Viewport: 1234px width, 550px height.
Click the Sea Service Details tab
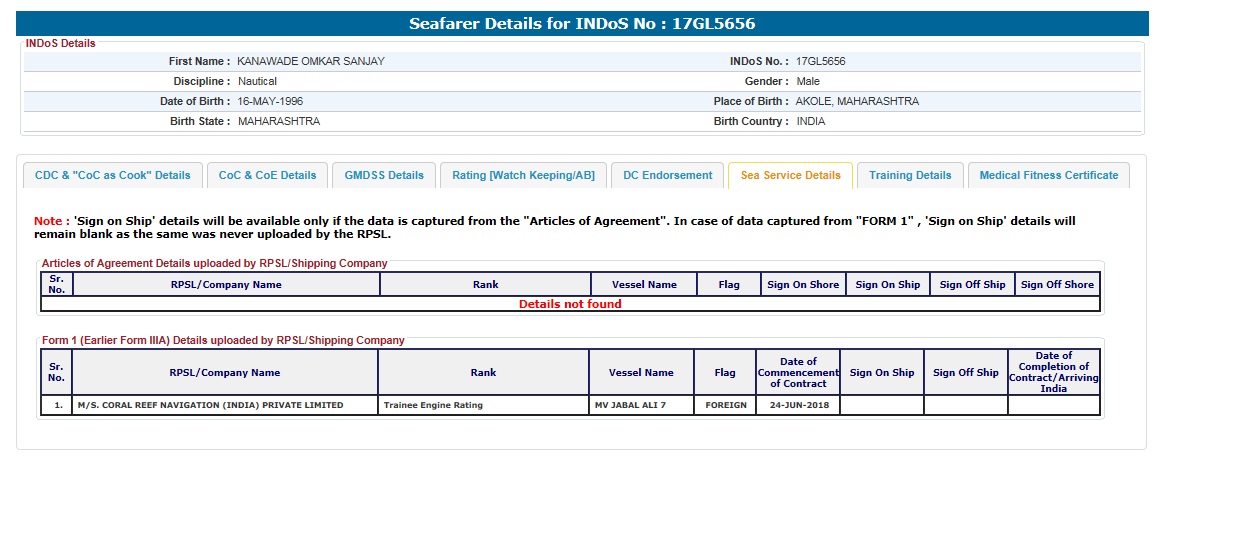(790, 175)
